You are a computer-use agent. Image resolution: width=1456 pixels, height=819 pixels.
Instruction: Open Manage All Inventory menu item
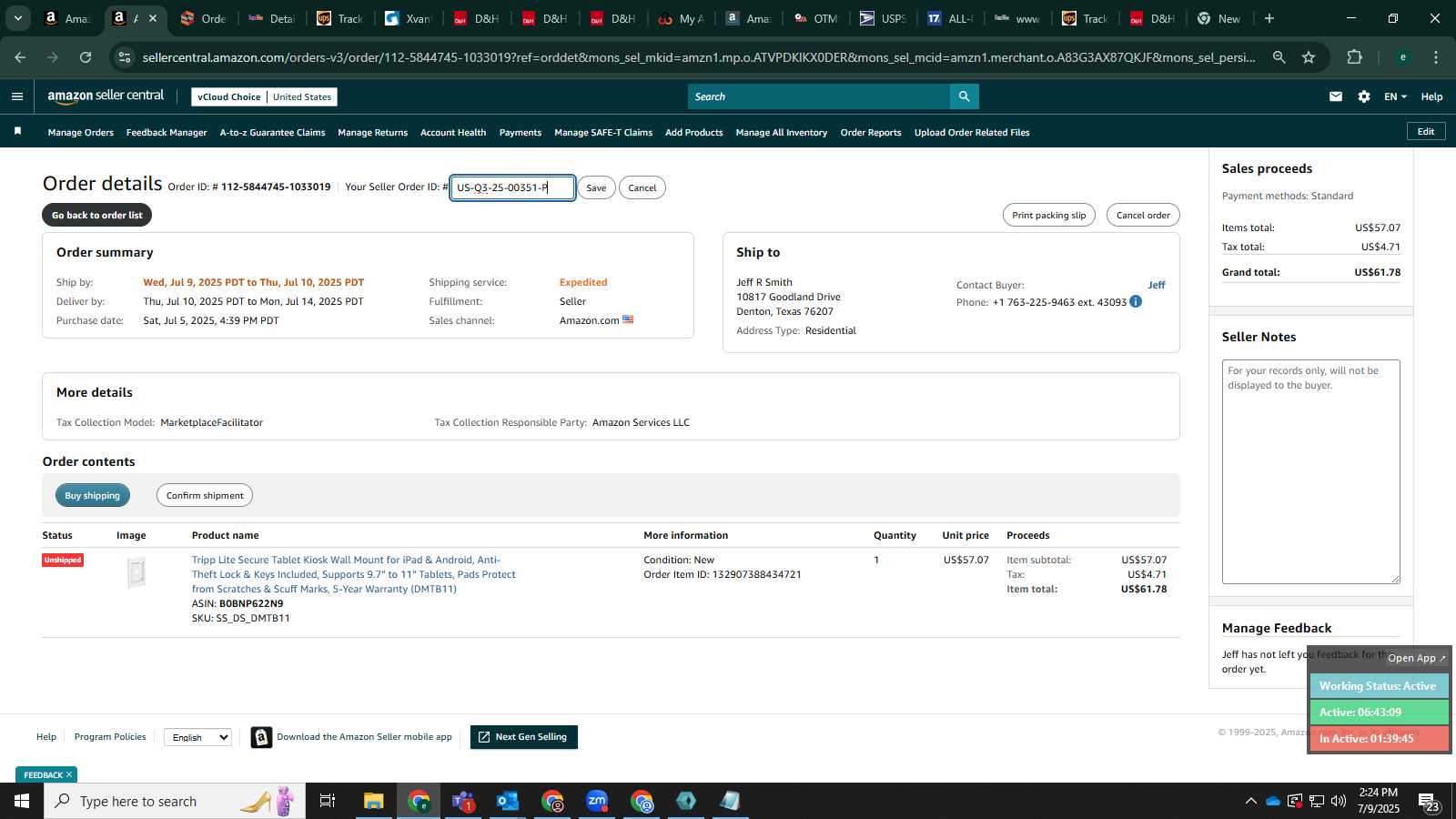[x=782, y=132]
